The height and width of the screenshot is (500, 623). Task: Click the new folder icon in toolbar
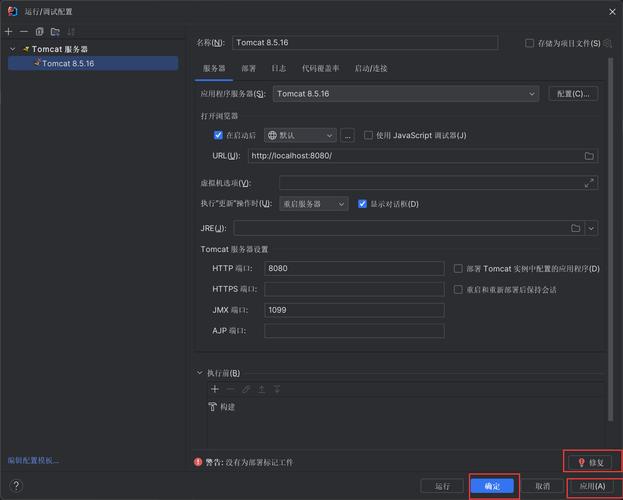pyautogui.click(x=55, y=31)
